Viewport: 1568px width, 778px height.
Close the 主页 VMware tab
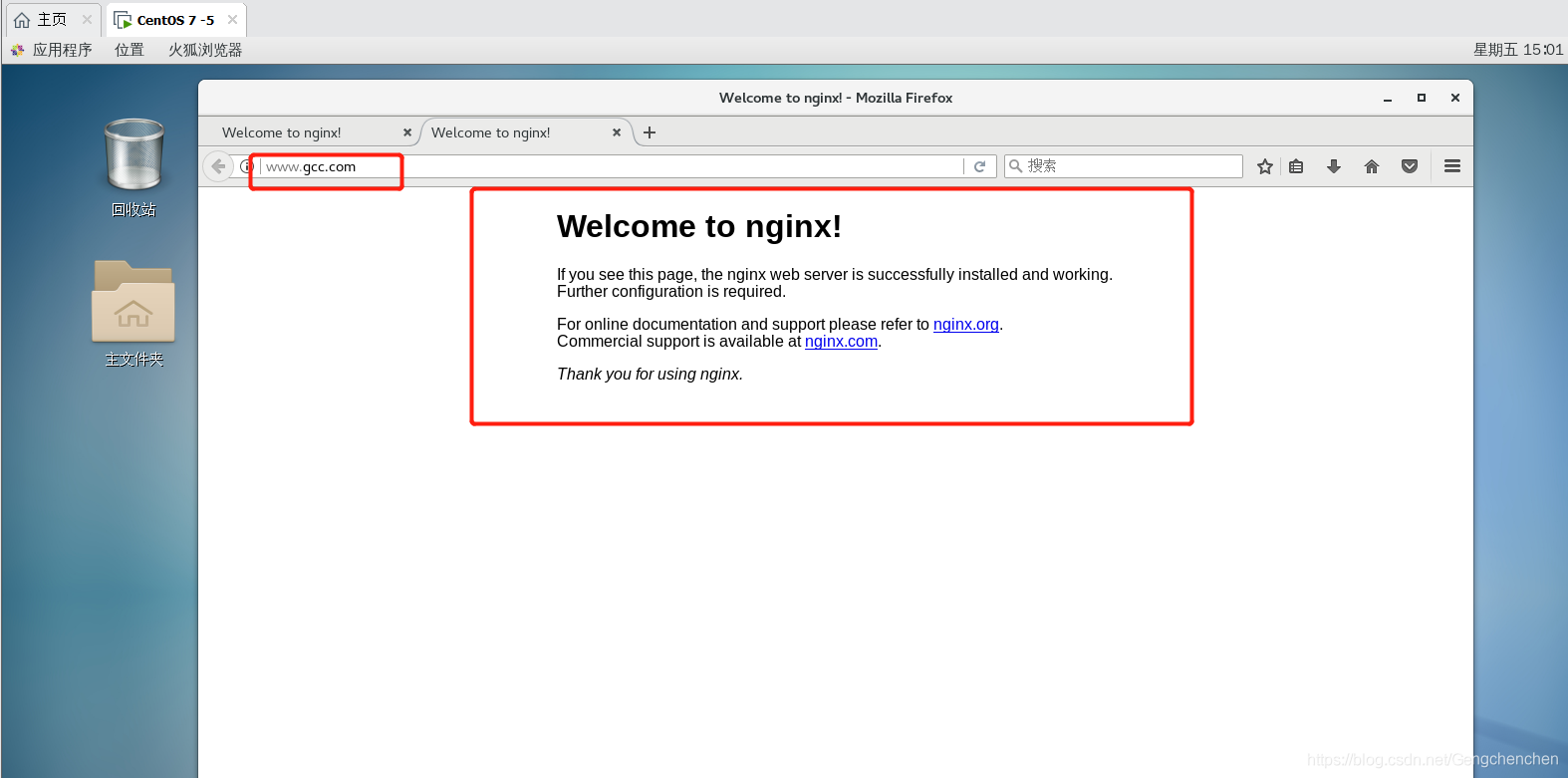87,20
